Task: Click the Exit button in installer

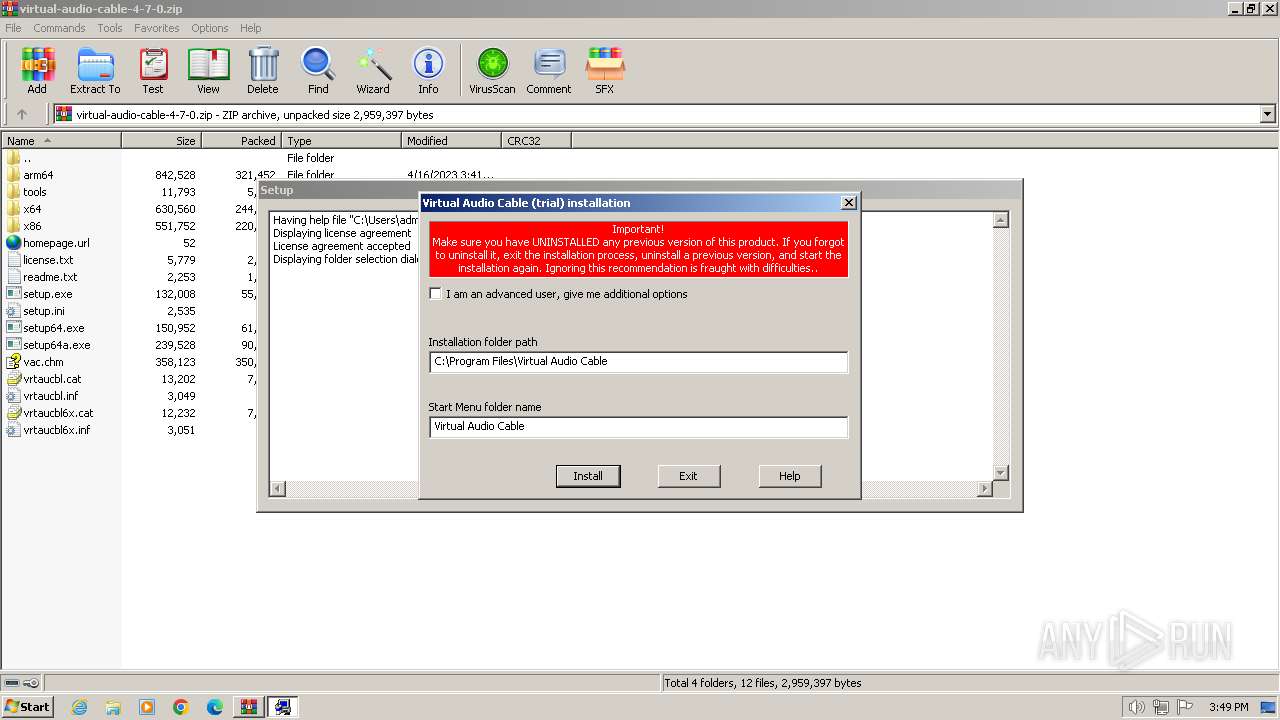Action: click(x=689, y=476)
